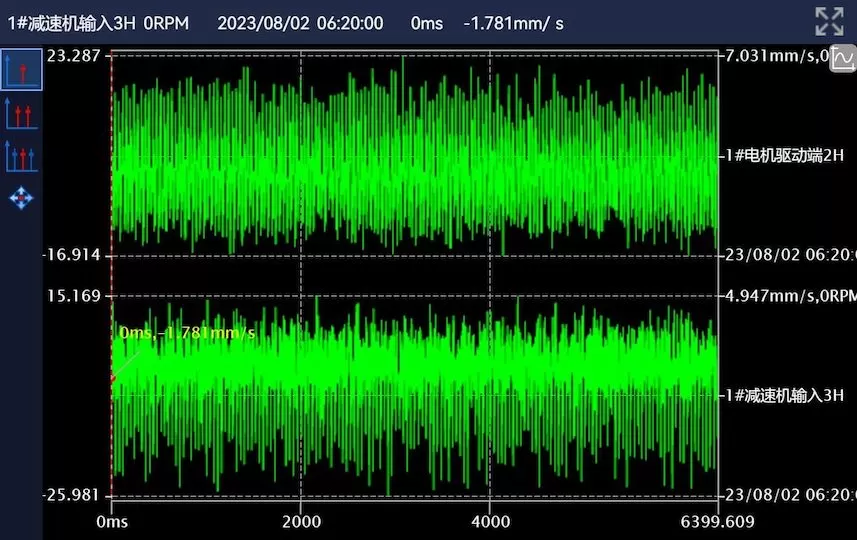Image resolution: width=857 pixels, height=540 pixels.
Task: Click the 2000 tick on the time axis
Action: [301, 521]
